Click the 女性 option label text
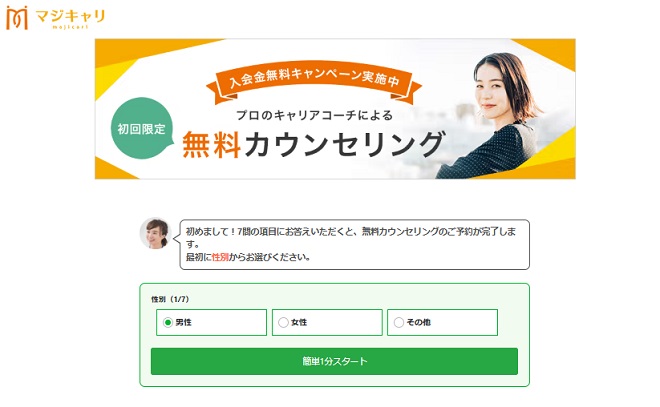Image resolution: width=660 pixels, height=407 pixels. point(299,322)
